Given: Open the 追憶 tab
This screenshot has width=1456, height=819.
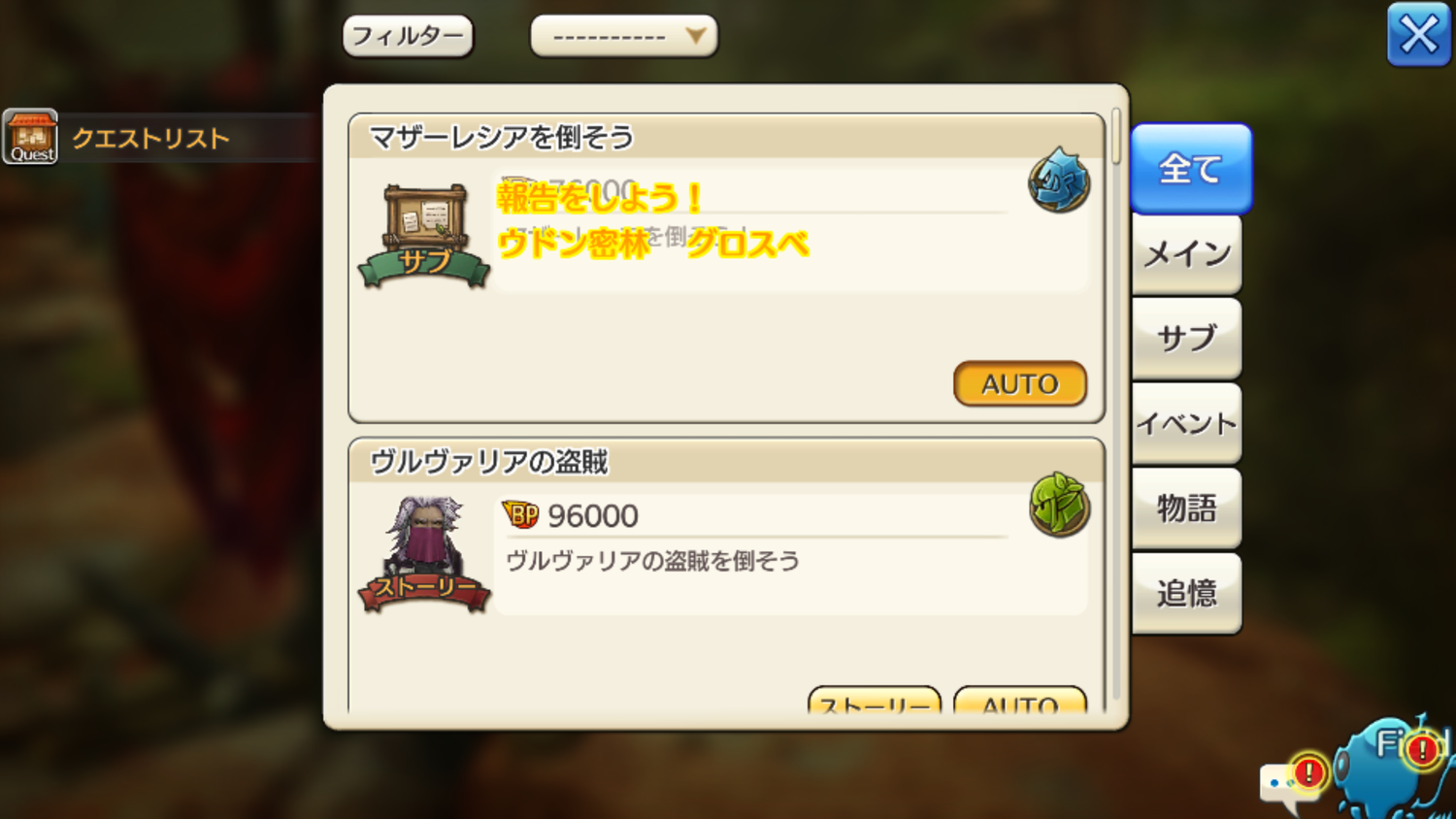Looking at the screenshot, I should pyautogui.click(x=1186, y=593).
